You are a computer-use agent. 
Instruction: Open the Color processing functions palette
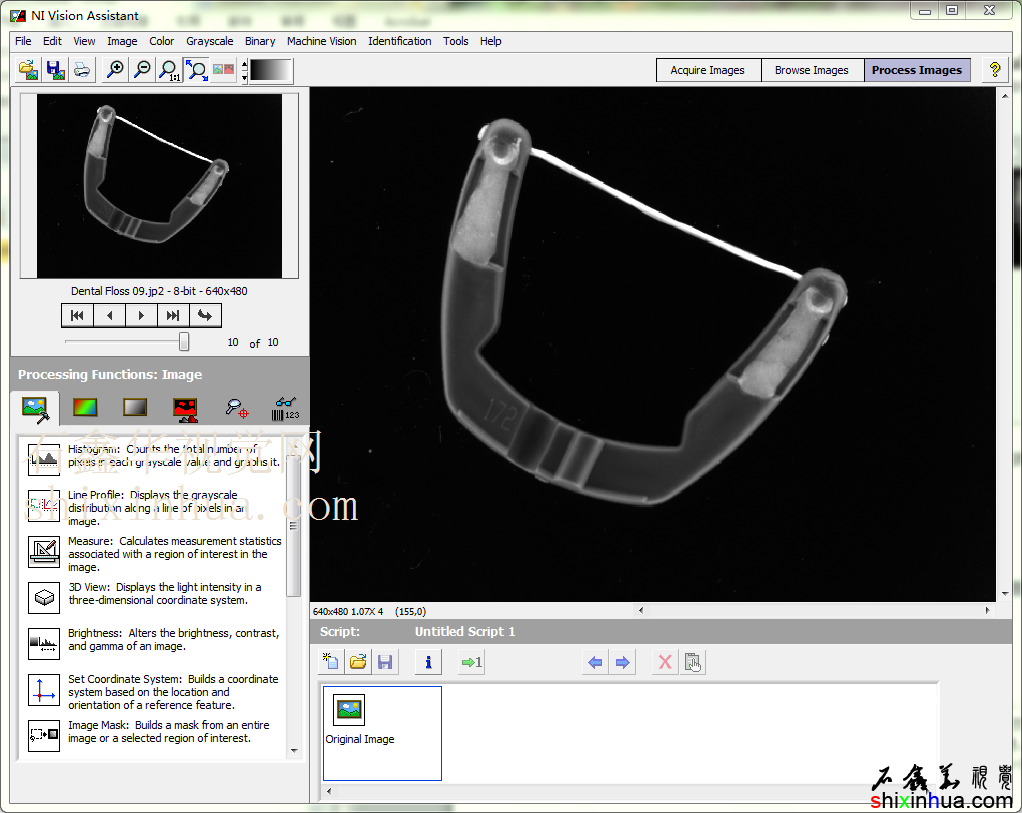click(x=85, y=407)
